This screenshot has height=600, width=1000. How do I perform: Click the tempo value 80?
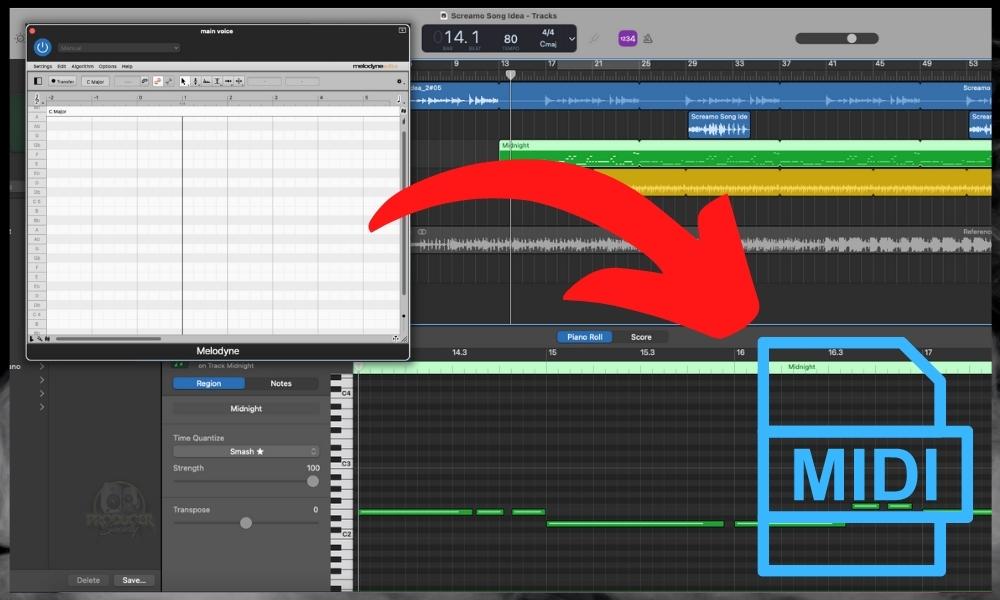511,39
